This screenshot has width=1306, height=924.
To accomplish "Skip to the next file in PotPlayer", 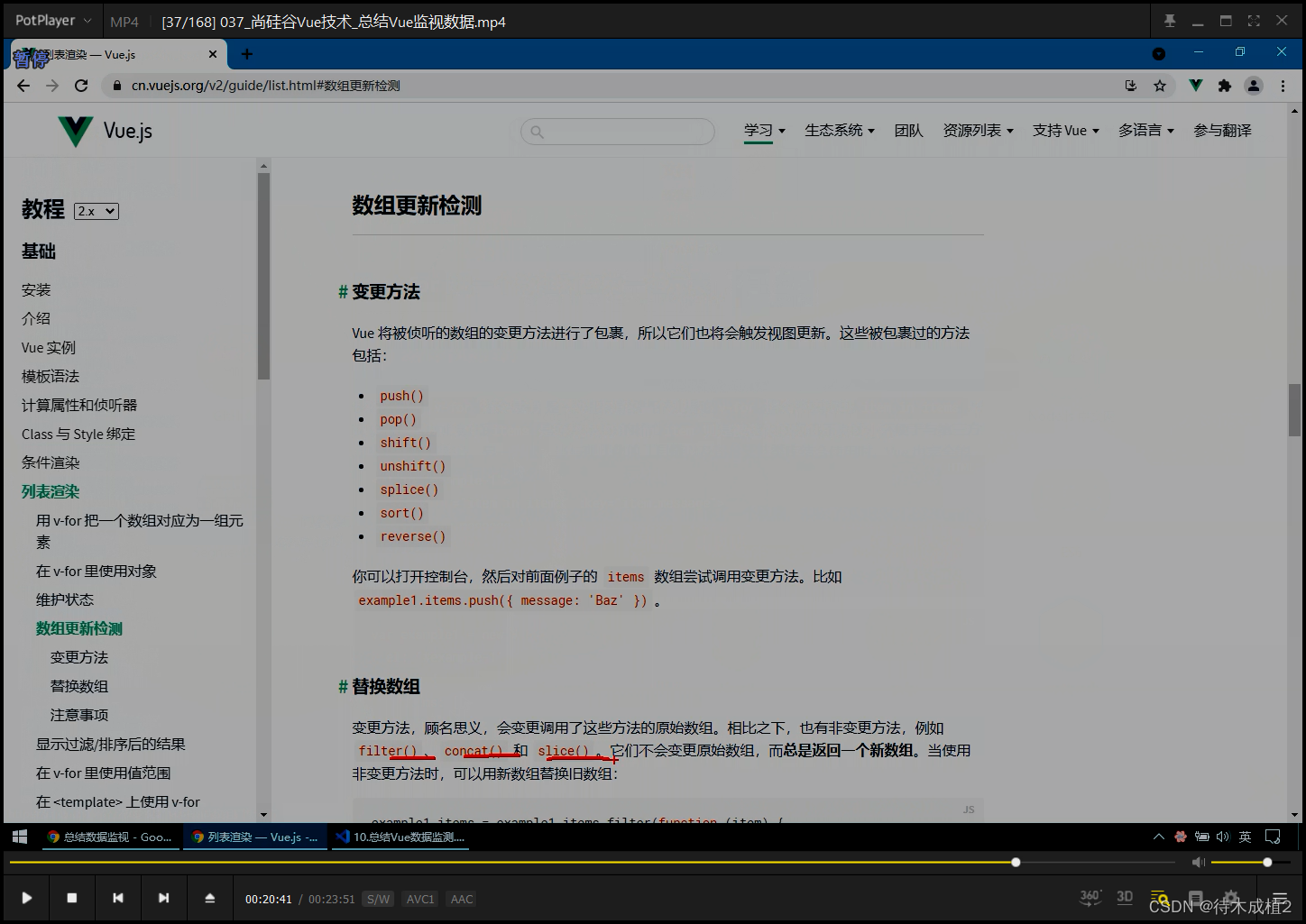I will (163, 898).
